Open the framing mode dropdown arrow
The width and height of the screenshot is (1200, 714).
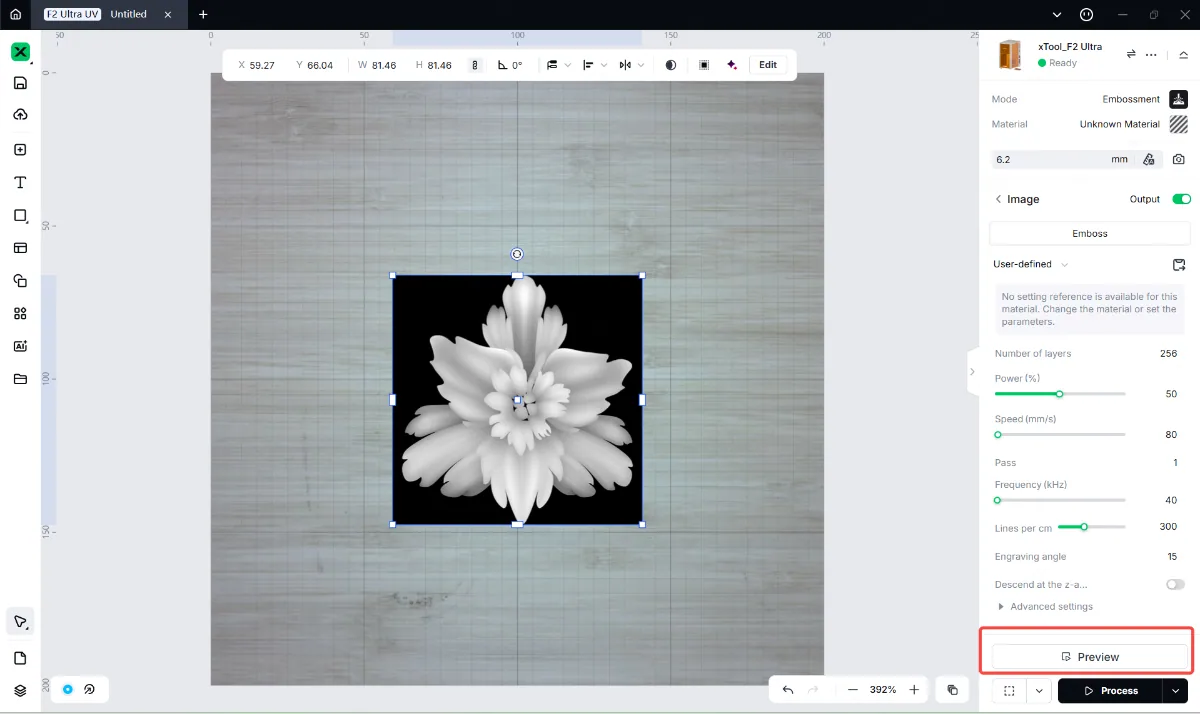1040,690
